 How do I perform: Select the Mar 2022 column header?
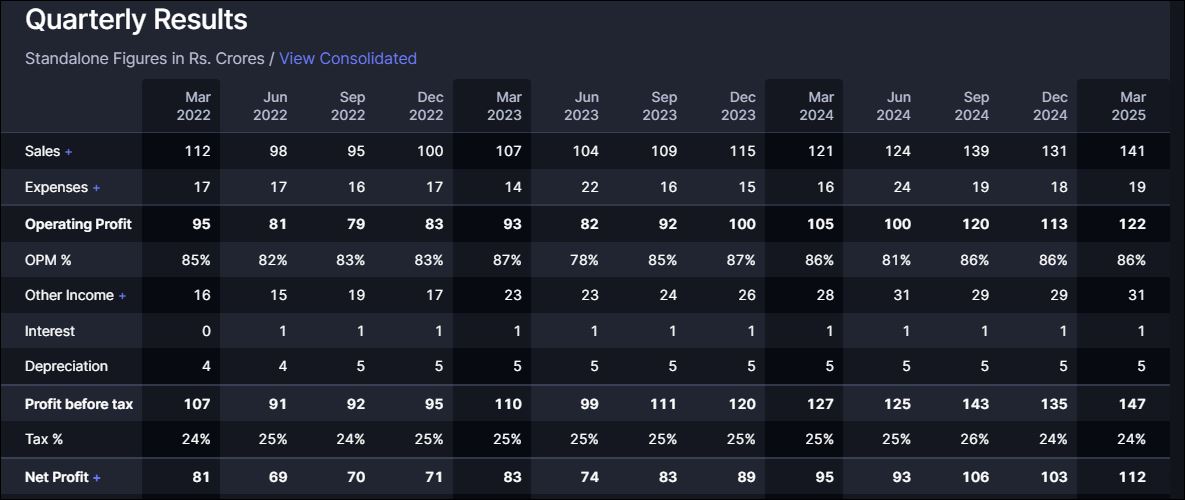[194, 106]
